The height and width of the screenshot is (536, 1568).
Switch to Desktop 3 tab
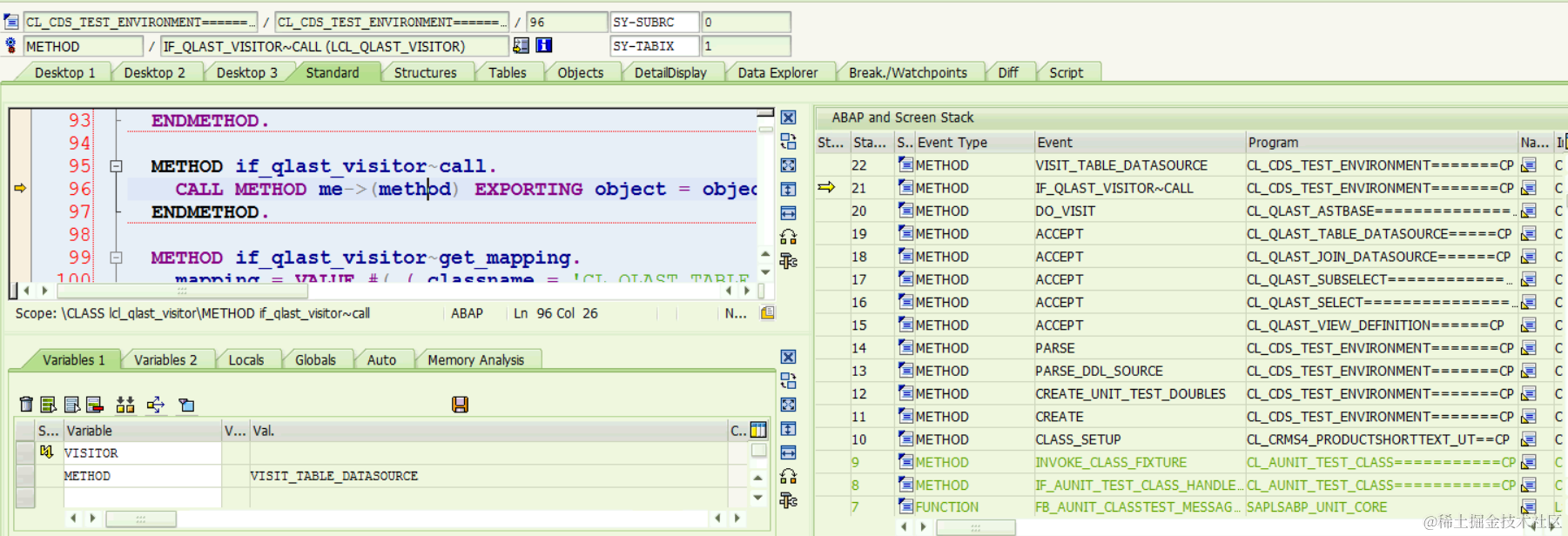coord(246,72)
